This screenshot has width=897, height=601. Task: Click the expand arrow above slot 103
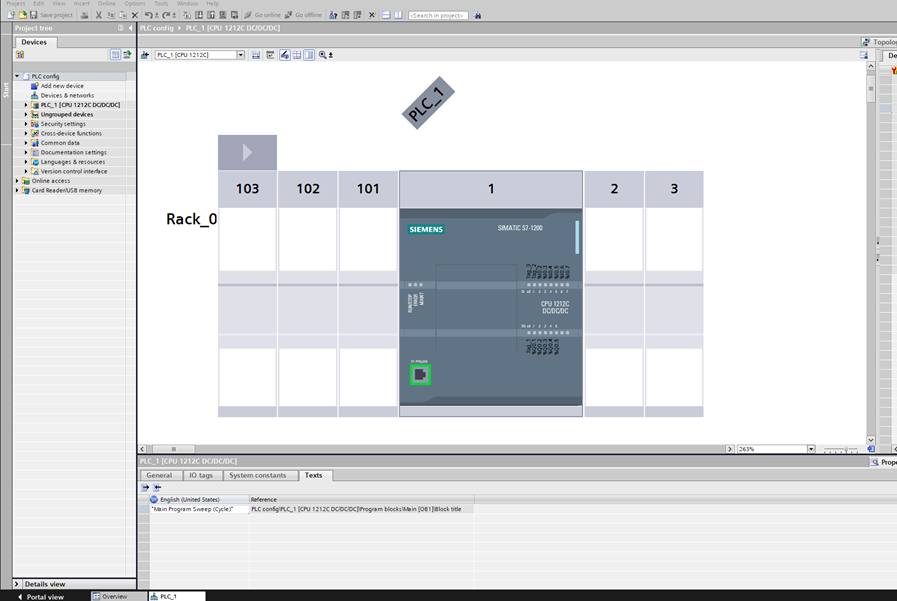(247, 153)
